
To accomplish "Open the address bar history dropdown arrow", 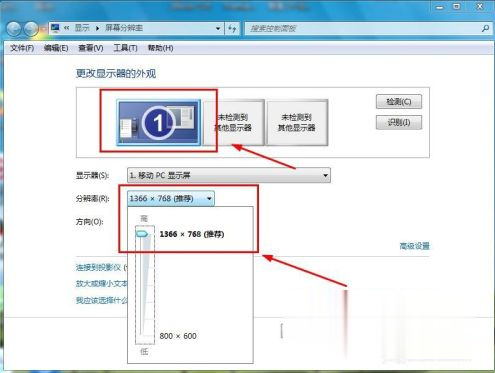I will click(218, 29).
